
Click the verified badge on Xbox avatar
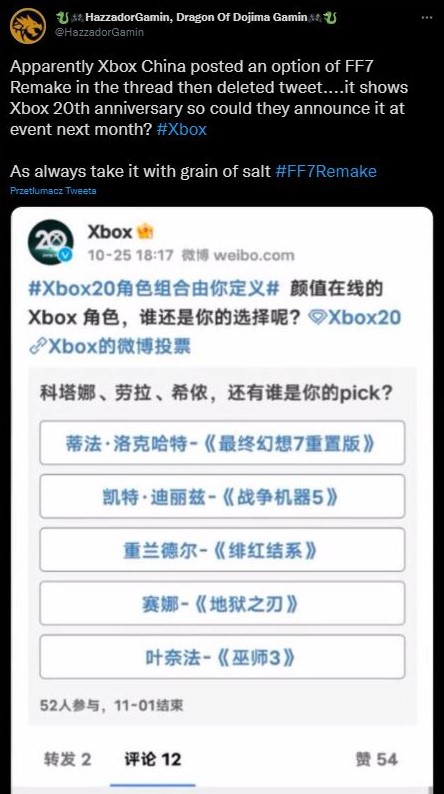click(65, 256)
